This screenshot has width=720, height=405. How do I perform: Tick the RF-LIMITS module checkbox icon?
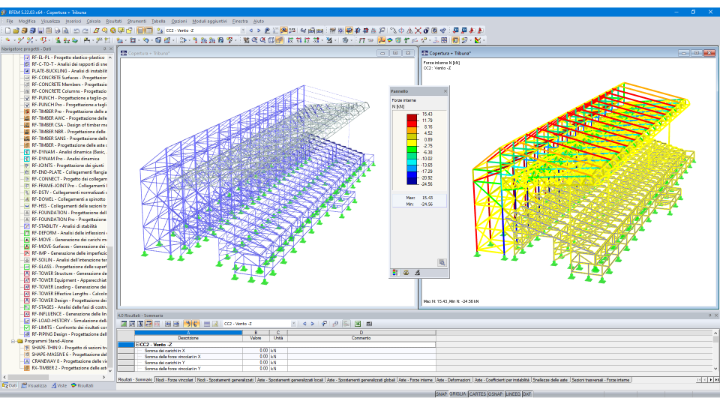[27, 327]
